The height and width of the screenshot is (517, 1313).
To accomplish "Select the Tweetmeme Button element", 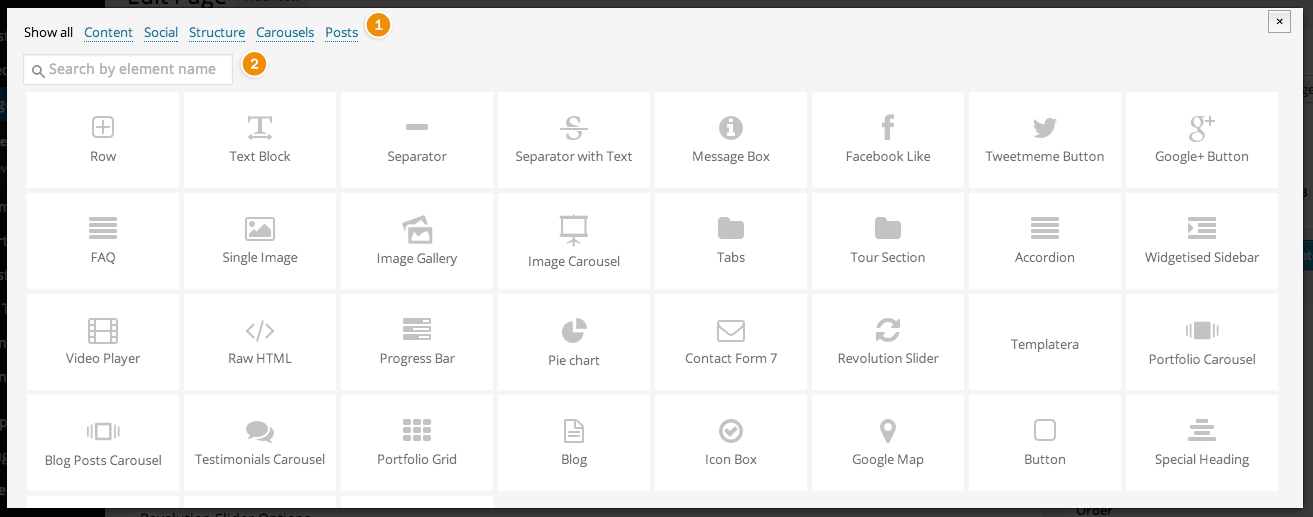I will coord(1045,139).
